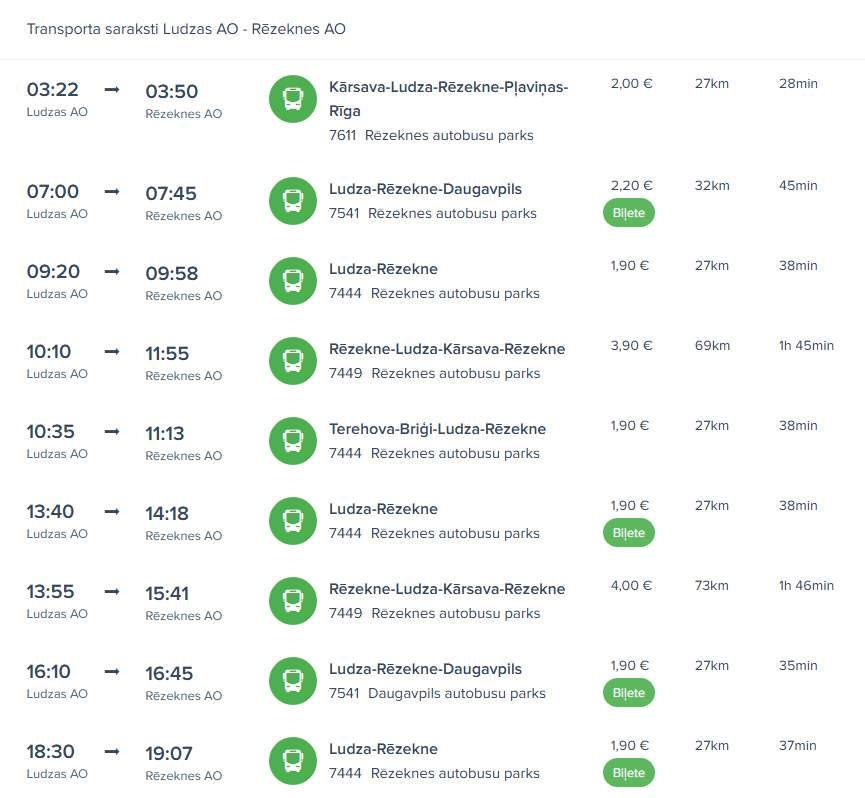Open the Terehova-Briģi-Ludza-Rēzekne route link

437,429
